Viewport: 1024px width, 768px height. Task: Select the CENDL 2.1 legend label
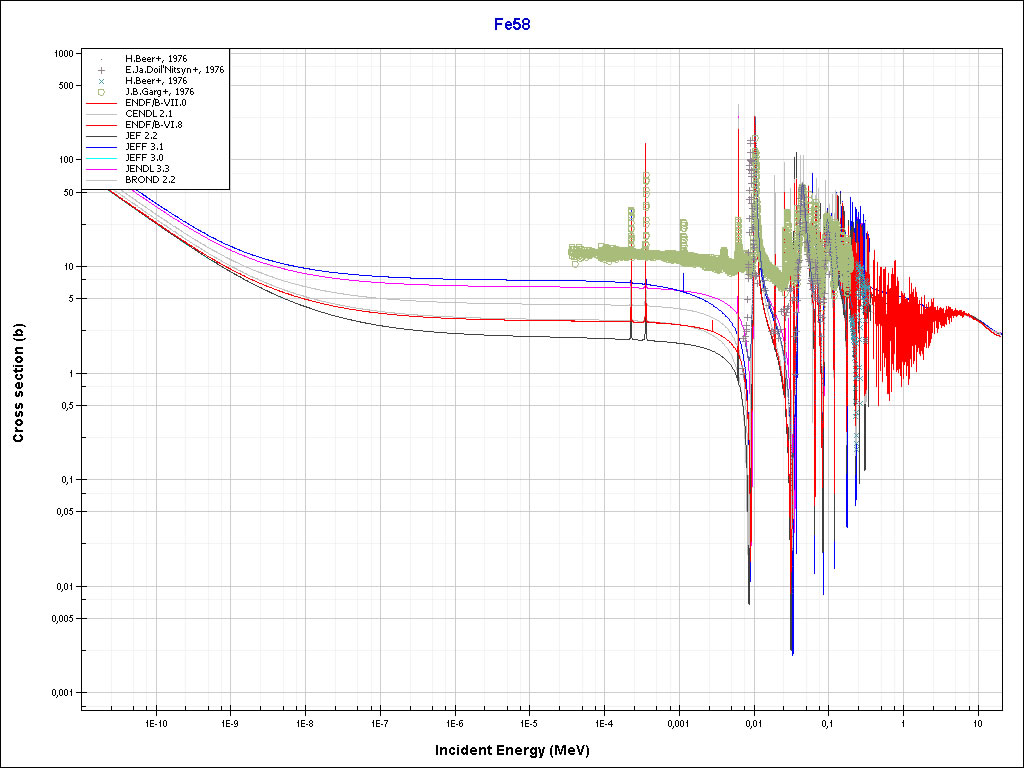tap(148, 114)
